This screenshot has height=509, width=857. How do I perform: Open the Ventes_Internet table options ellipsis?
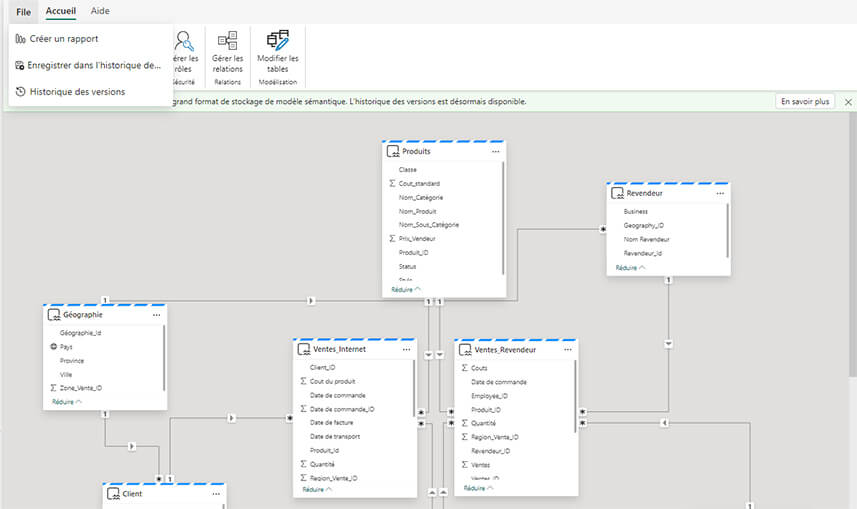coord(406,349)
